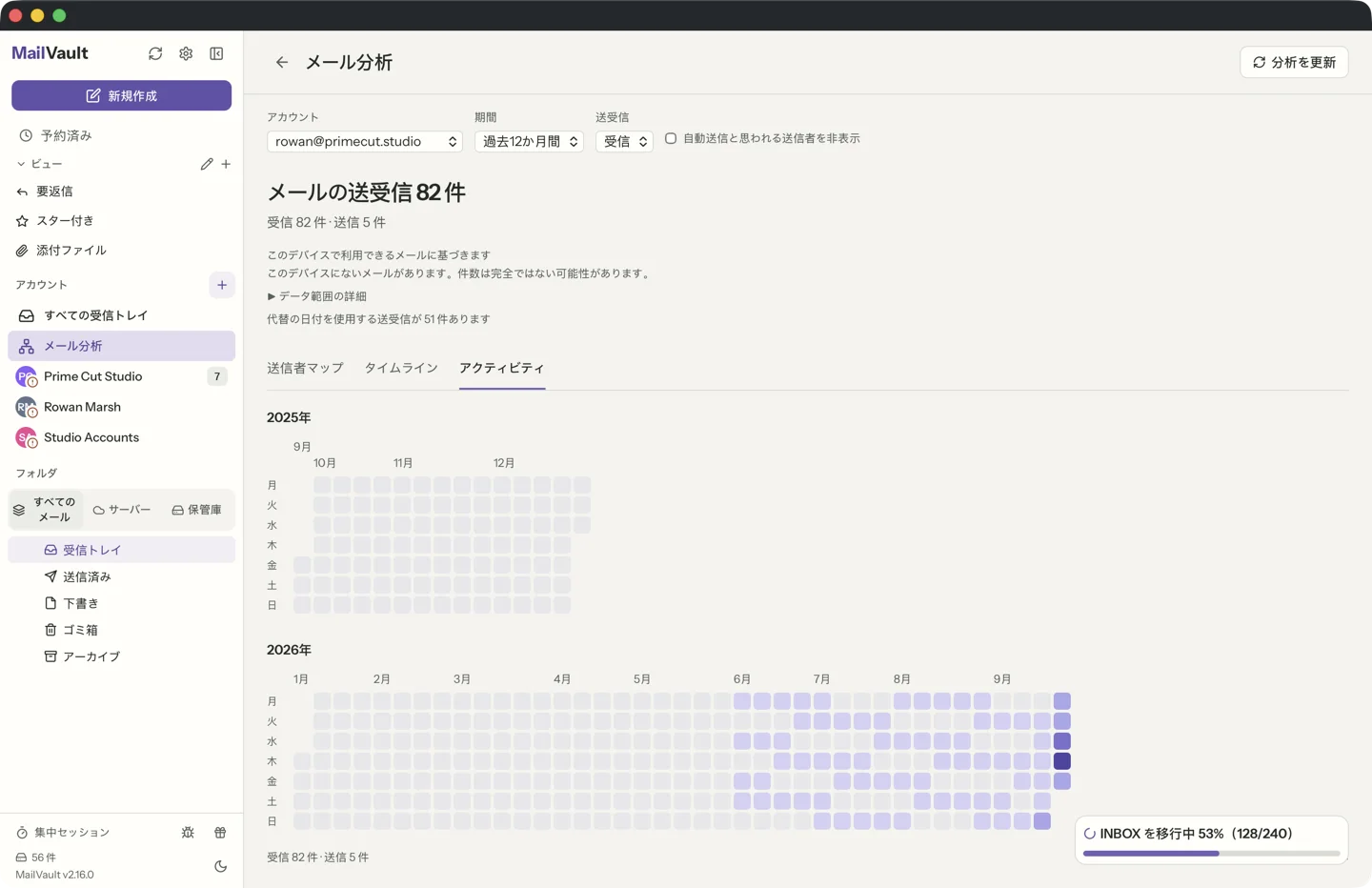Open the アーカイブ folder
This screenshot has height=888, width=1372.
pyautogui.click(x=122, y=656)
